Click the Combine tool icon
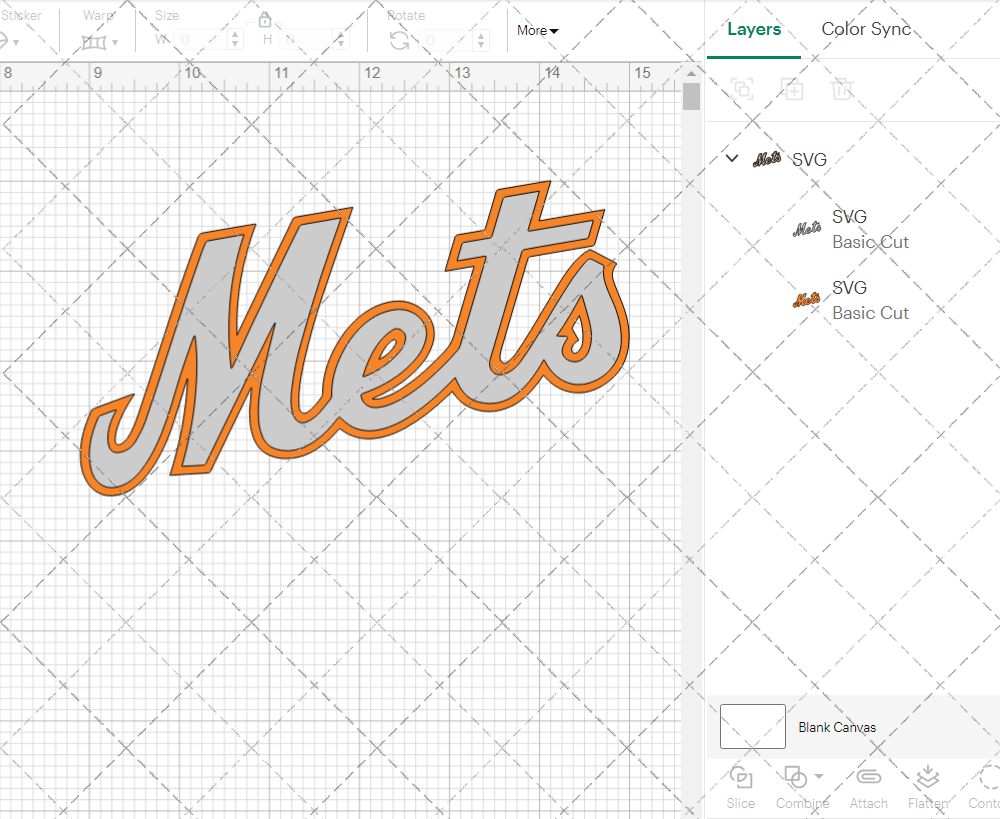Screen dimensions: 1000x819 [795, 778]
